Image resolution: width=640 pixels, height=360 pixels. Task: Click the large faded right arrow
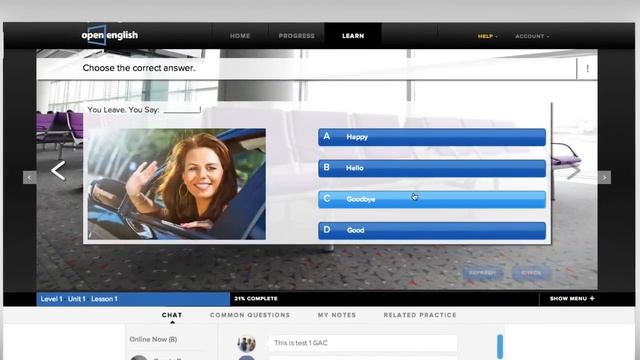click(573, 171)
